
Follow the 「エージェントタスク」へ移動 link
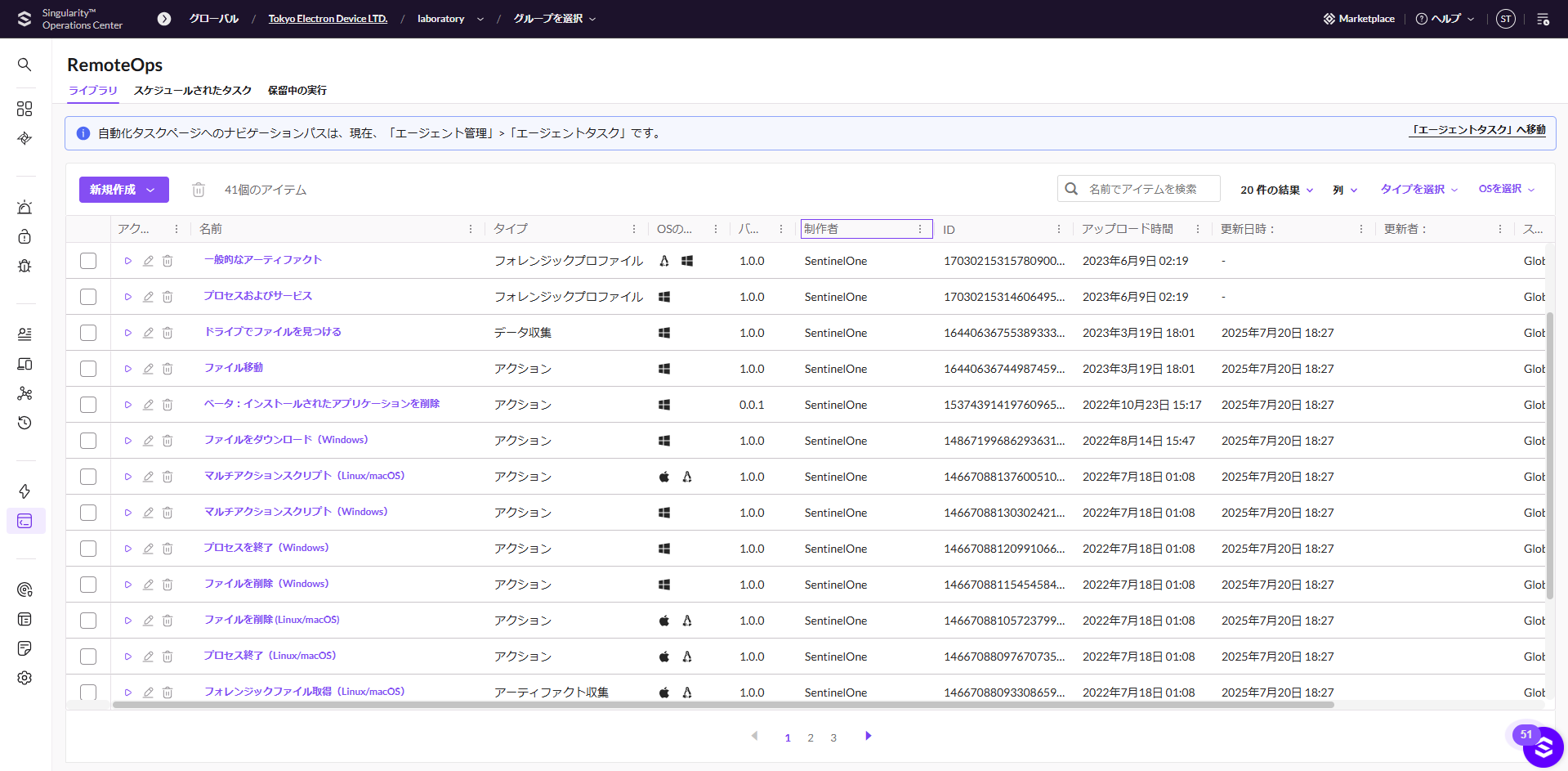click(1477, 129)
